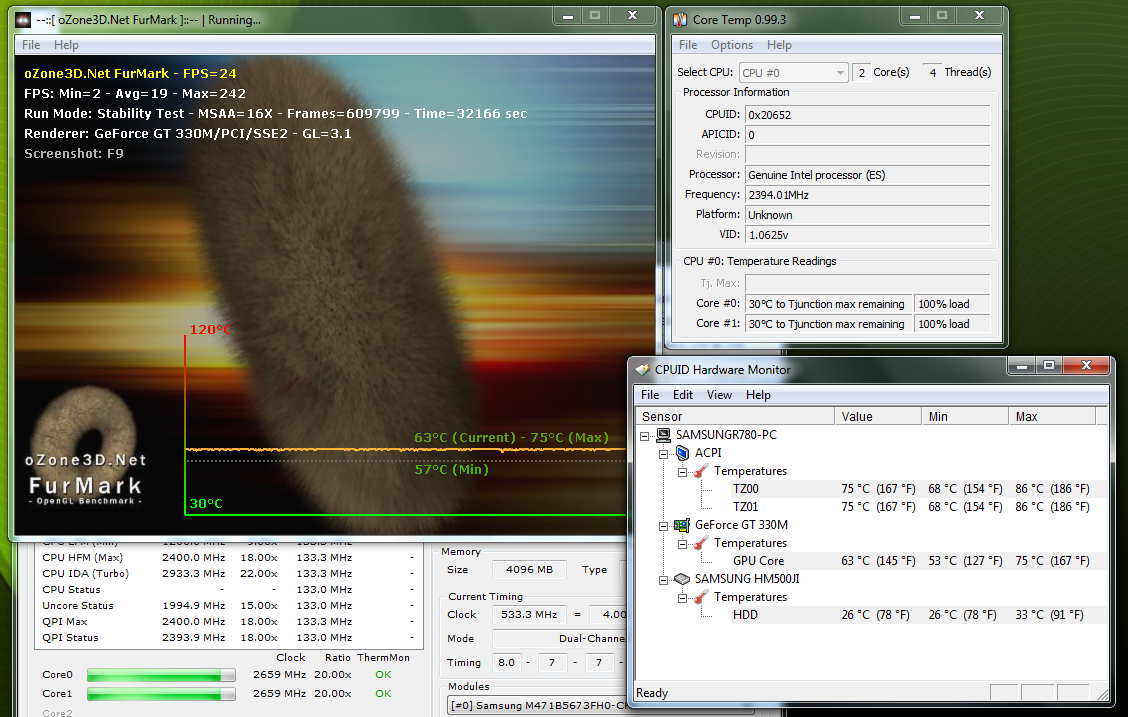Click the CPU IDA (Turbo) row
Image resolution: width=1128 pixels, height=717 pixels.
[x=229, y=573]
